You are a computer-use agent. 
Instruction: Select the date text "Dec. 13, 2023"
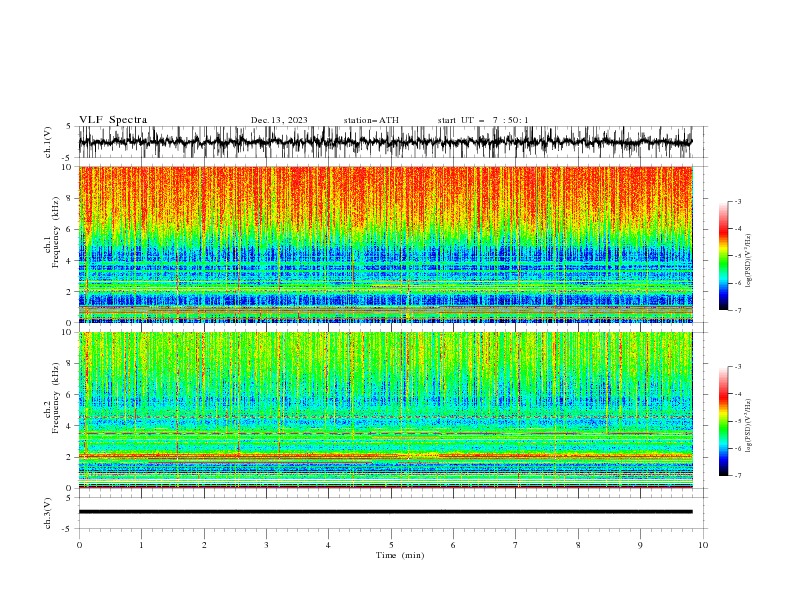click(279, 120)
